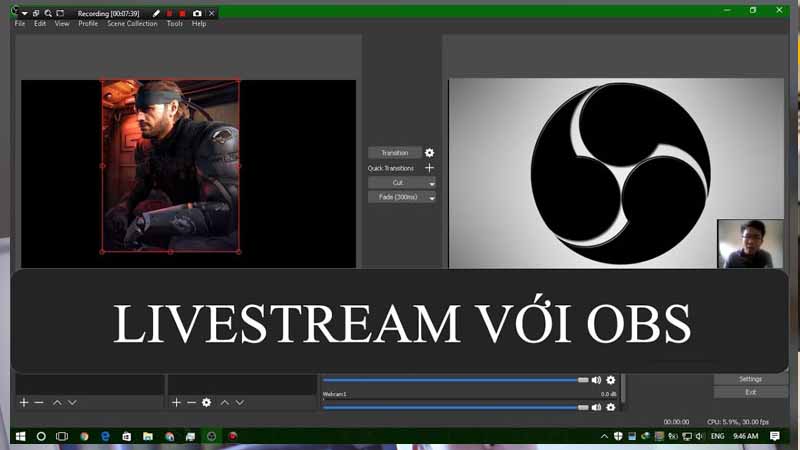Open transition settings gear next to Transition
800x450 pixels.
tap(430, 153)
